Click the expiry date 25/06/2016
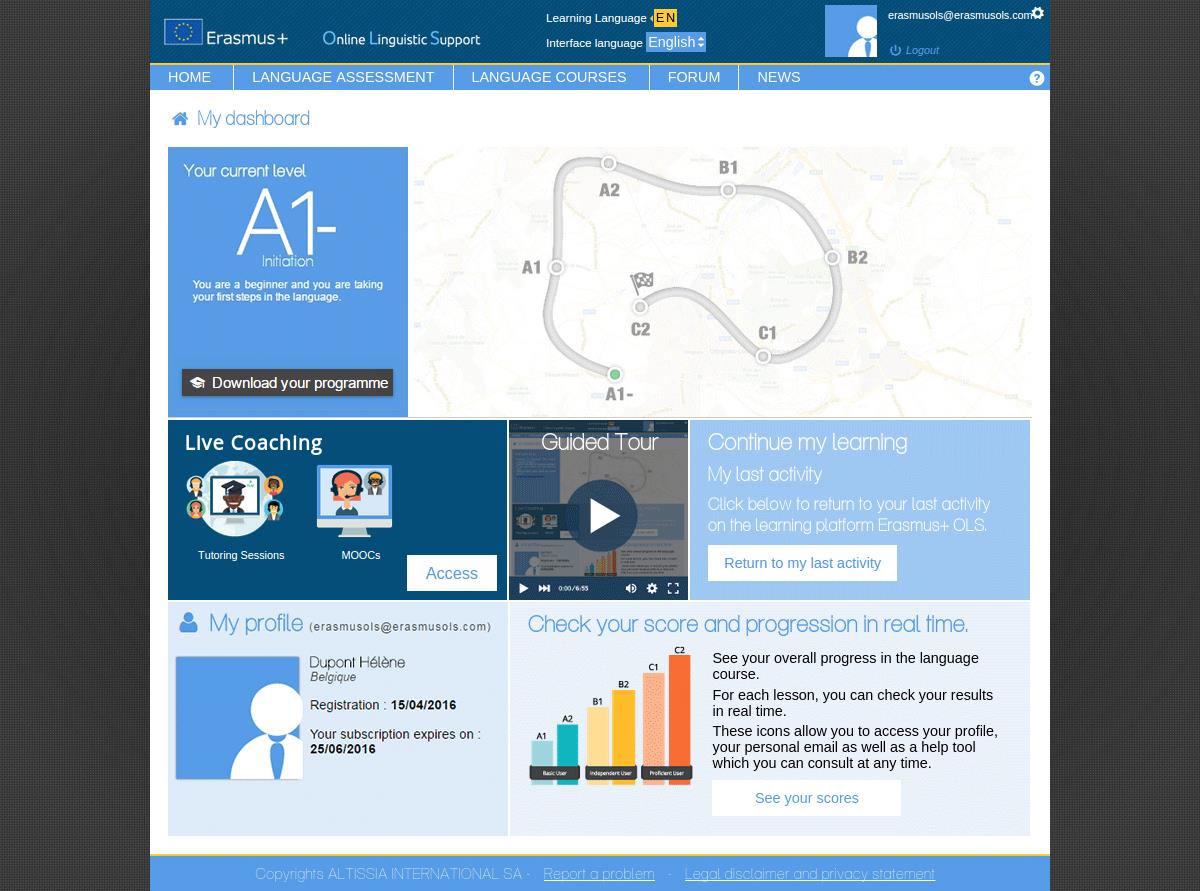The width and height of the screenshot is (1200, 891). [x=343, y=749]
